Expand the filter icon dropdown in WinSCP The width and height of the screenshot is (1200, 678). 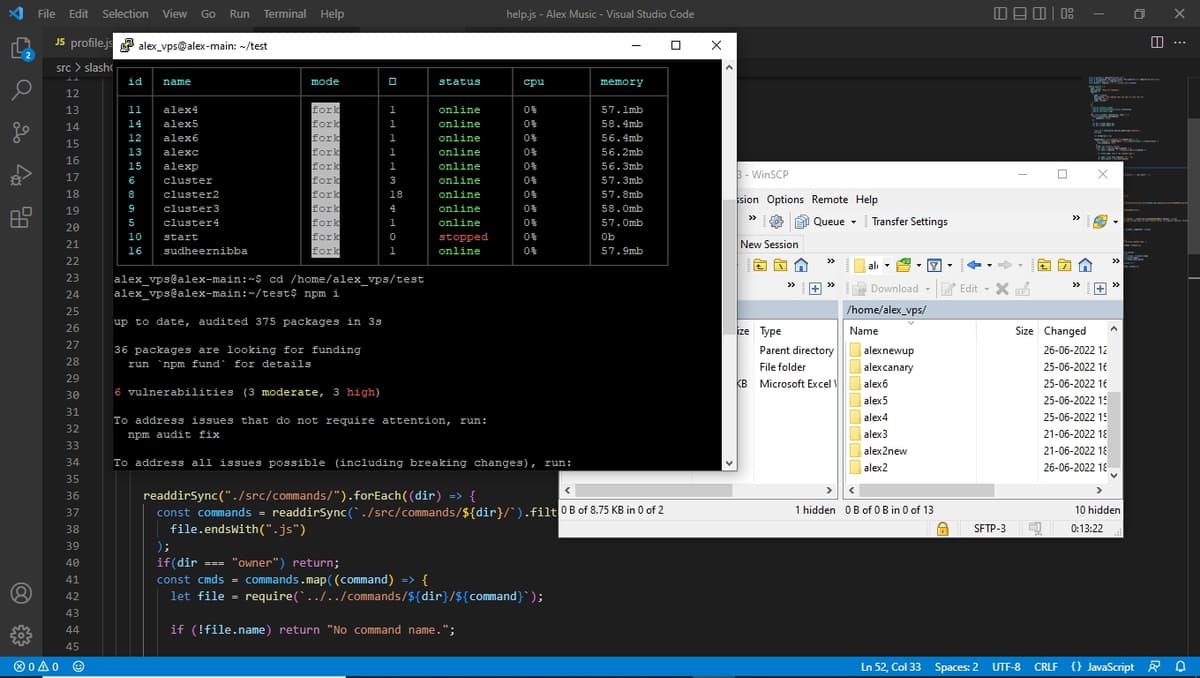[x=950, y=265]
